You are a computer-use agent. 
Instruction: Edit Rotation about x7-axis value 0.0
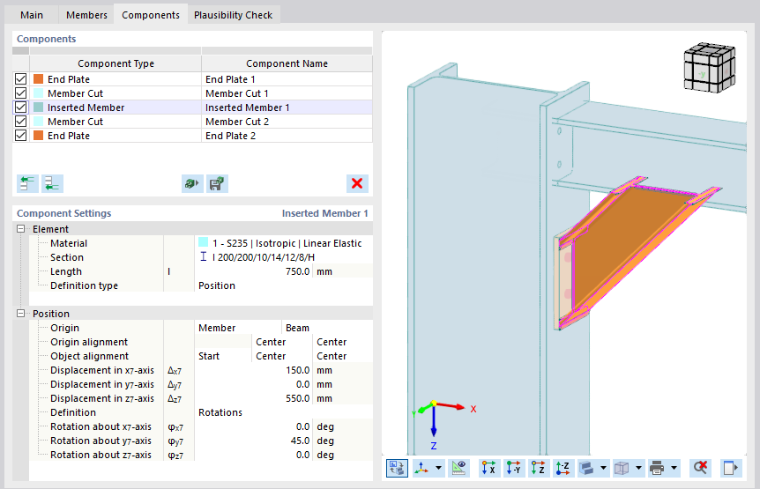pyautogui.click(x=253, y=426)
